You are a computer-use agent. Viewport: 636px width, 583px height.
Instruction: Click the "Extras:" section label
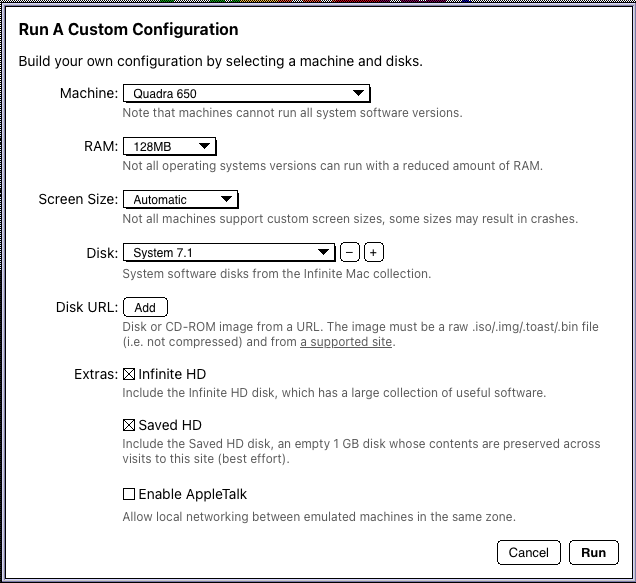96,375
